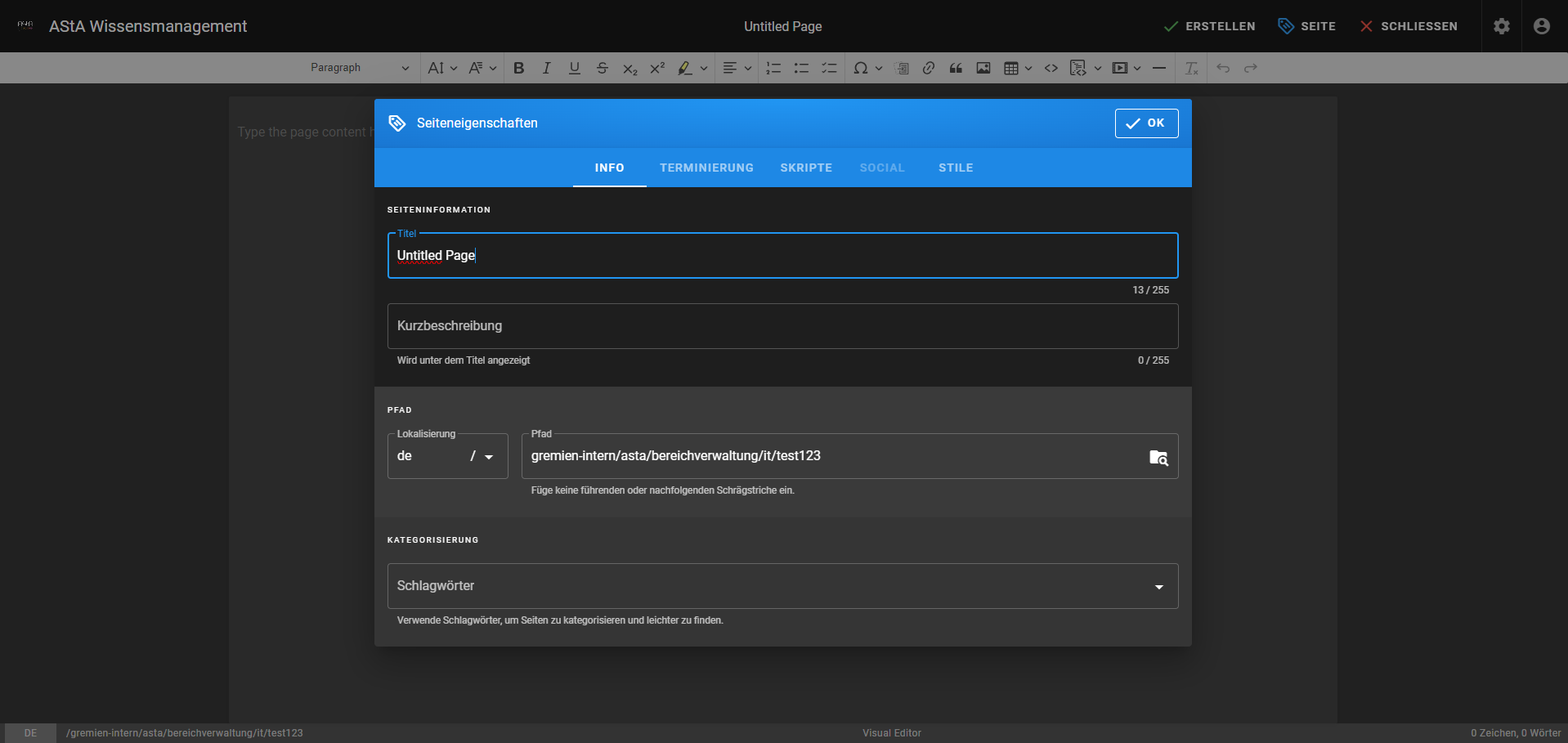Apply subscript formatting
This screenshot has width=1568, height=743.
[629, 68]
